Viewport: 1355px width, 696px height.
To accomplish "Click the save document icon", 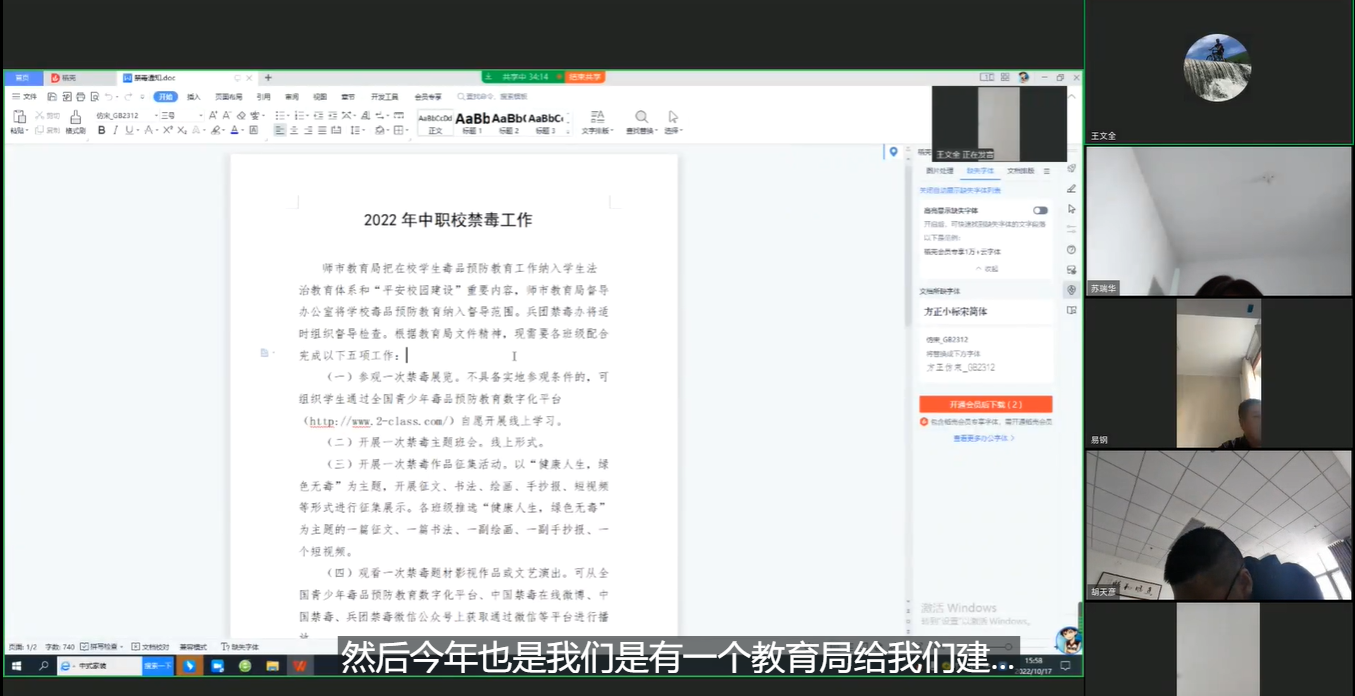I will click(51, 97).
